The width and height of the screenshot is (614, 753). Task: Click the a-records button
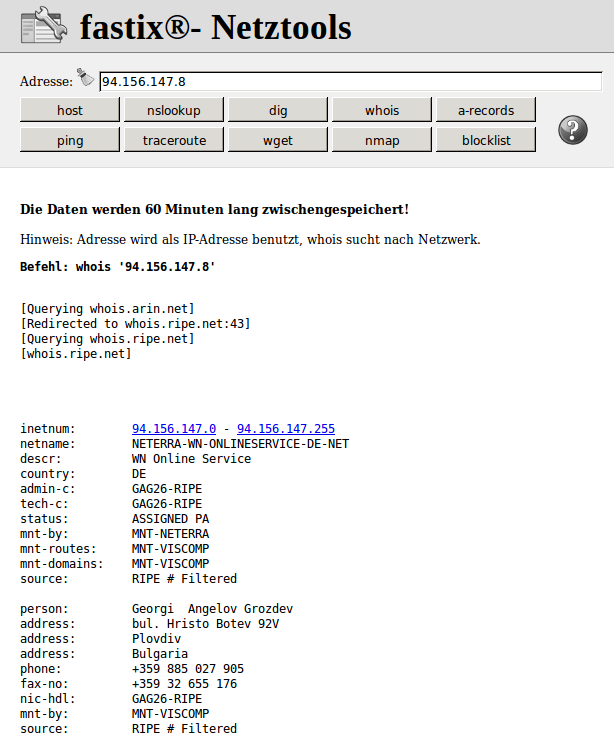(x=486, y=110)
